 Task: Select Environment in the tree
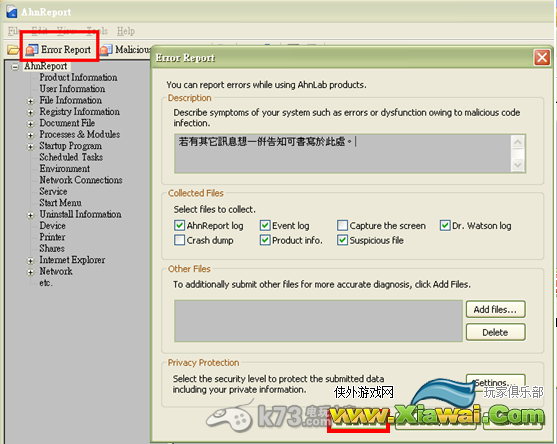pos(64,168)
